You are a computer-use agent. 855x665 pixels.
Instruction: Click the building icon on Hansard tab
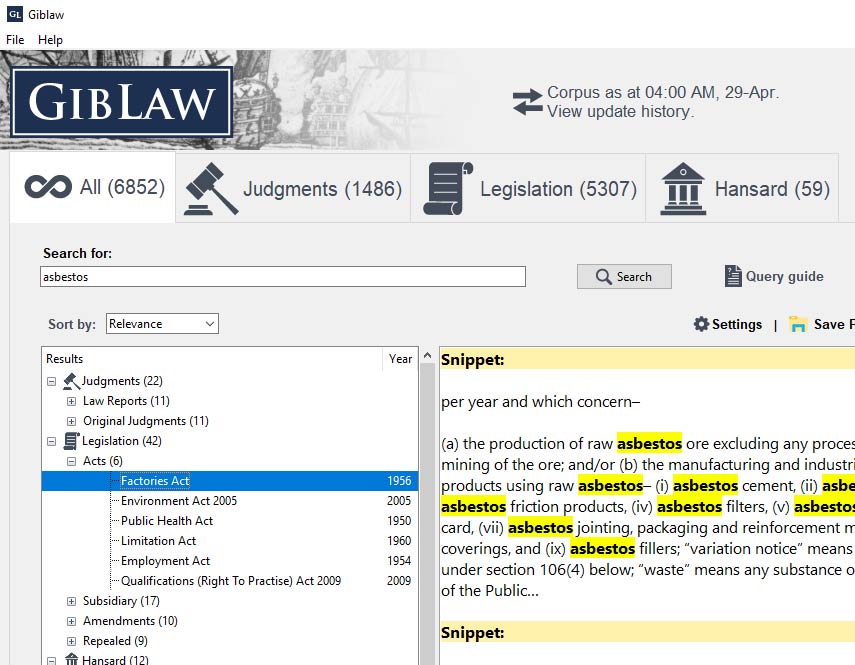[683, 189]
